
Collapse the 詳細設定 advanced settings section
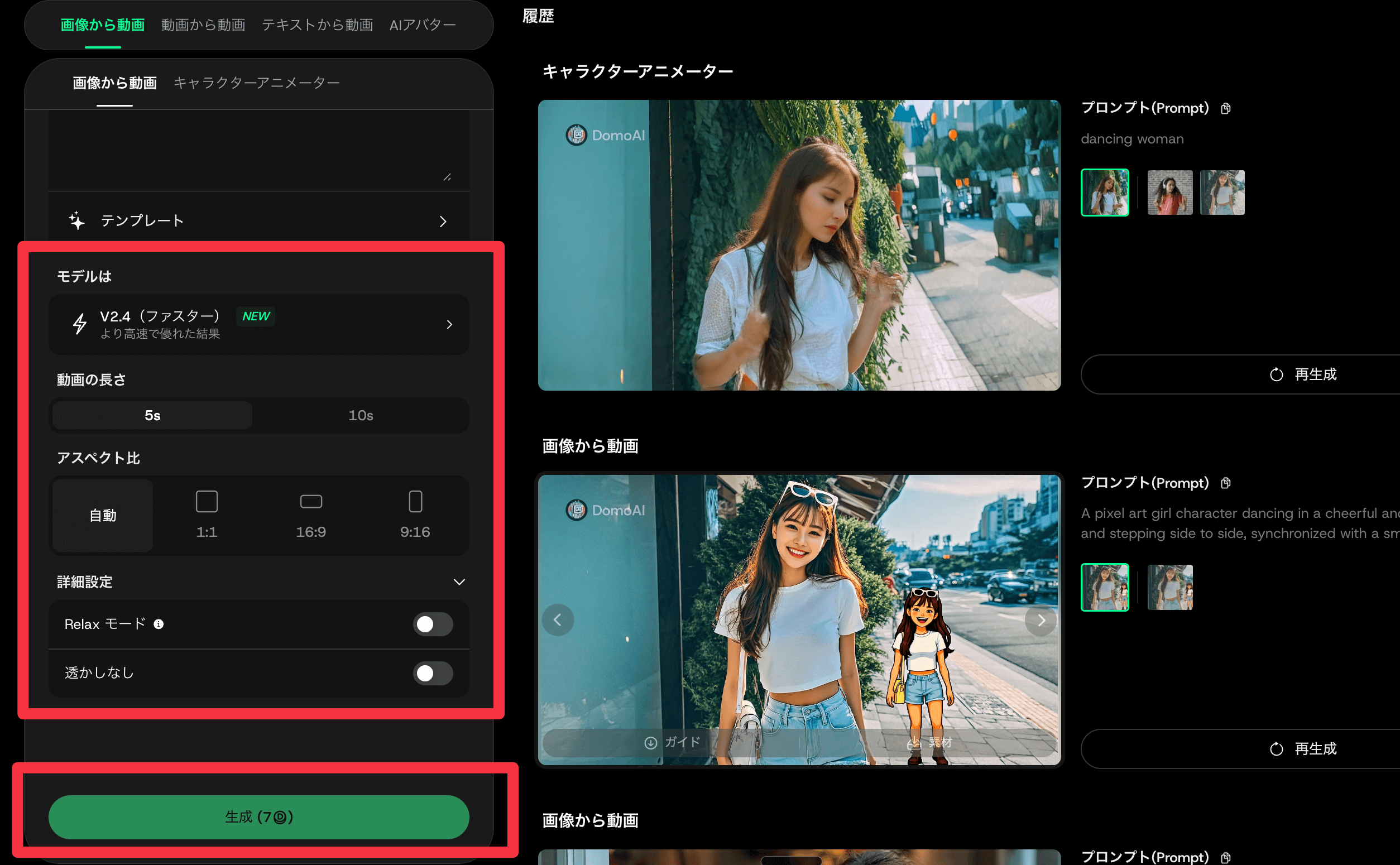click(x=459, y=582)
